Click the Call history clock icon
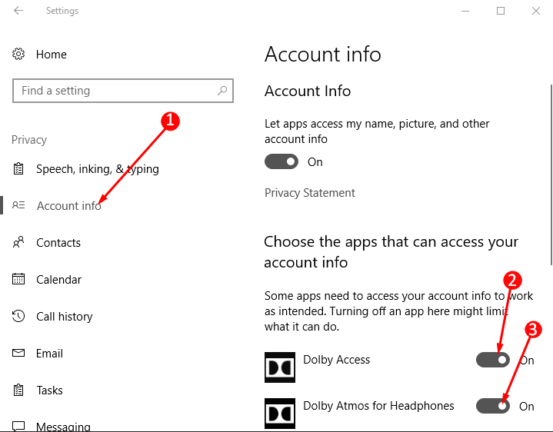553x432 pixels. [18, 316]
